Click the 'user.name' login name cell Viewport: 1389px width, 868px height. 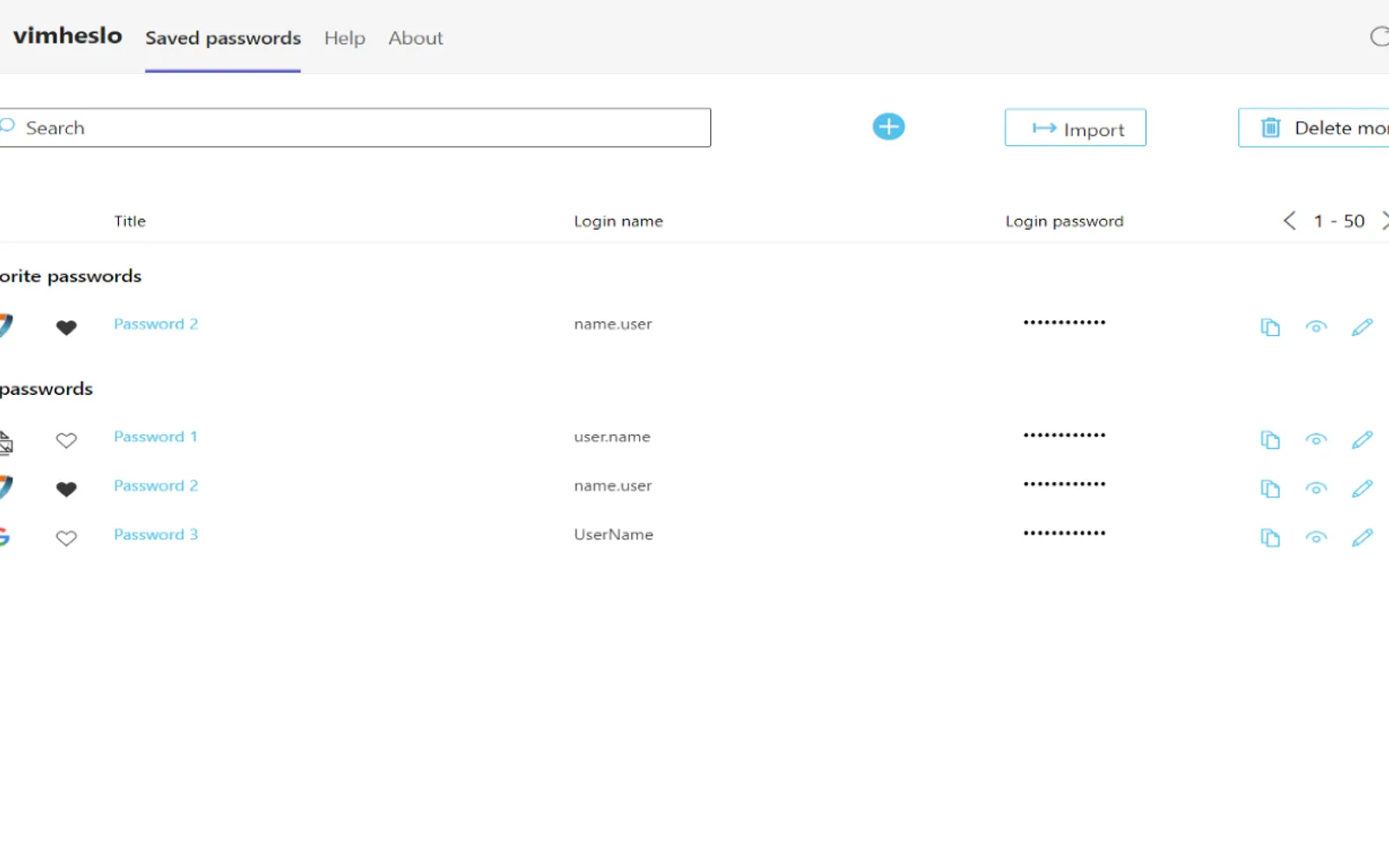coord(612,437)
